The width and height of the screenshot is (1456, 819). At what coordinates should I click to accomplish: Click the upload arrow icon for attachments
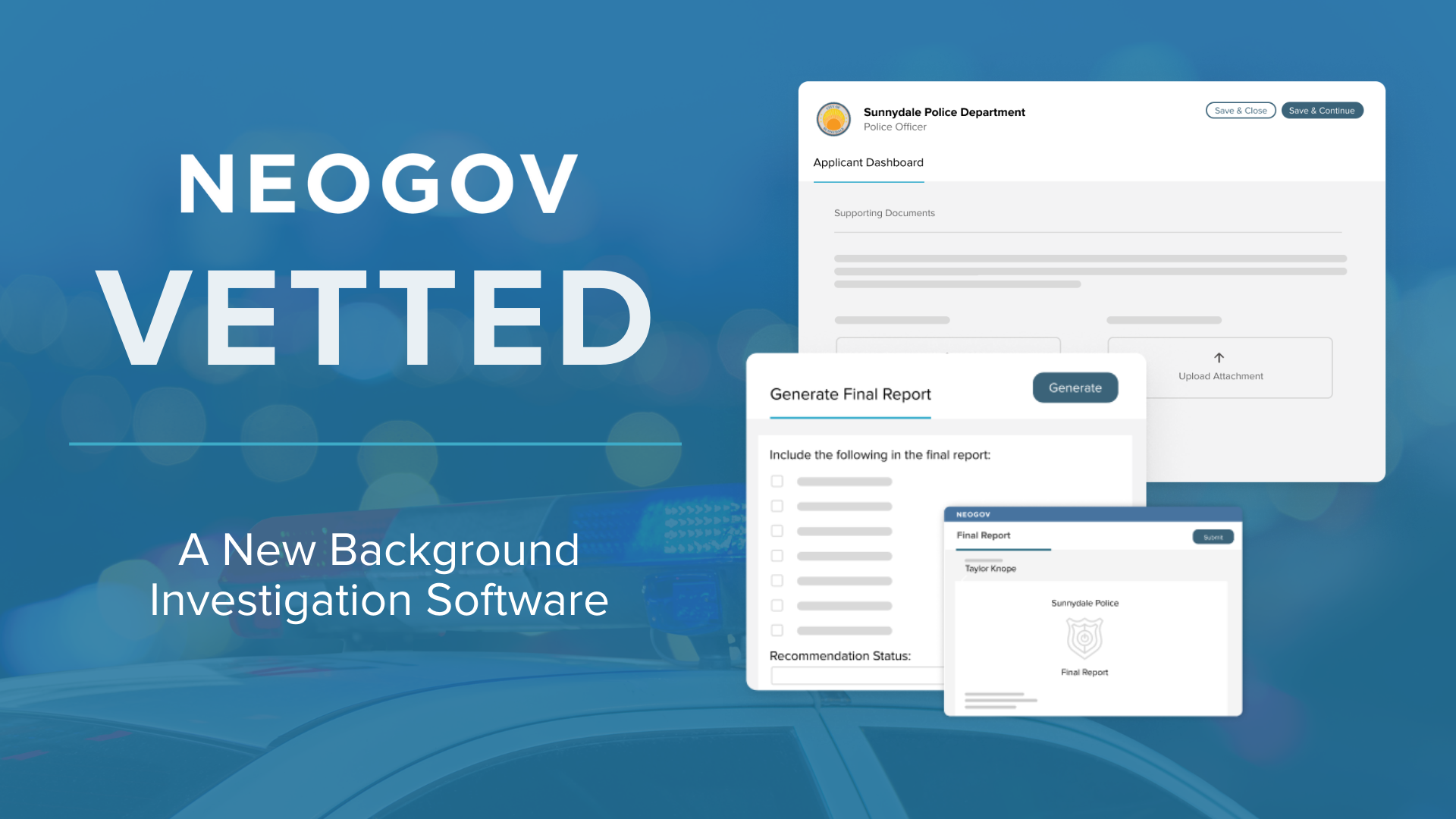(x=1219, y=357)
